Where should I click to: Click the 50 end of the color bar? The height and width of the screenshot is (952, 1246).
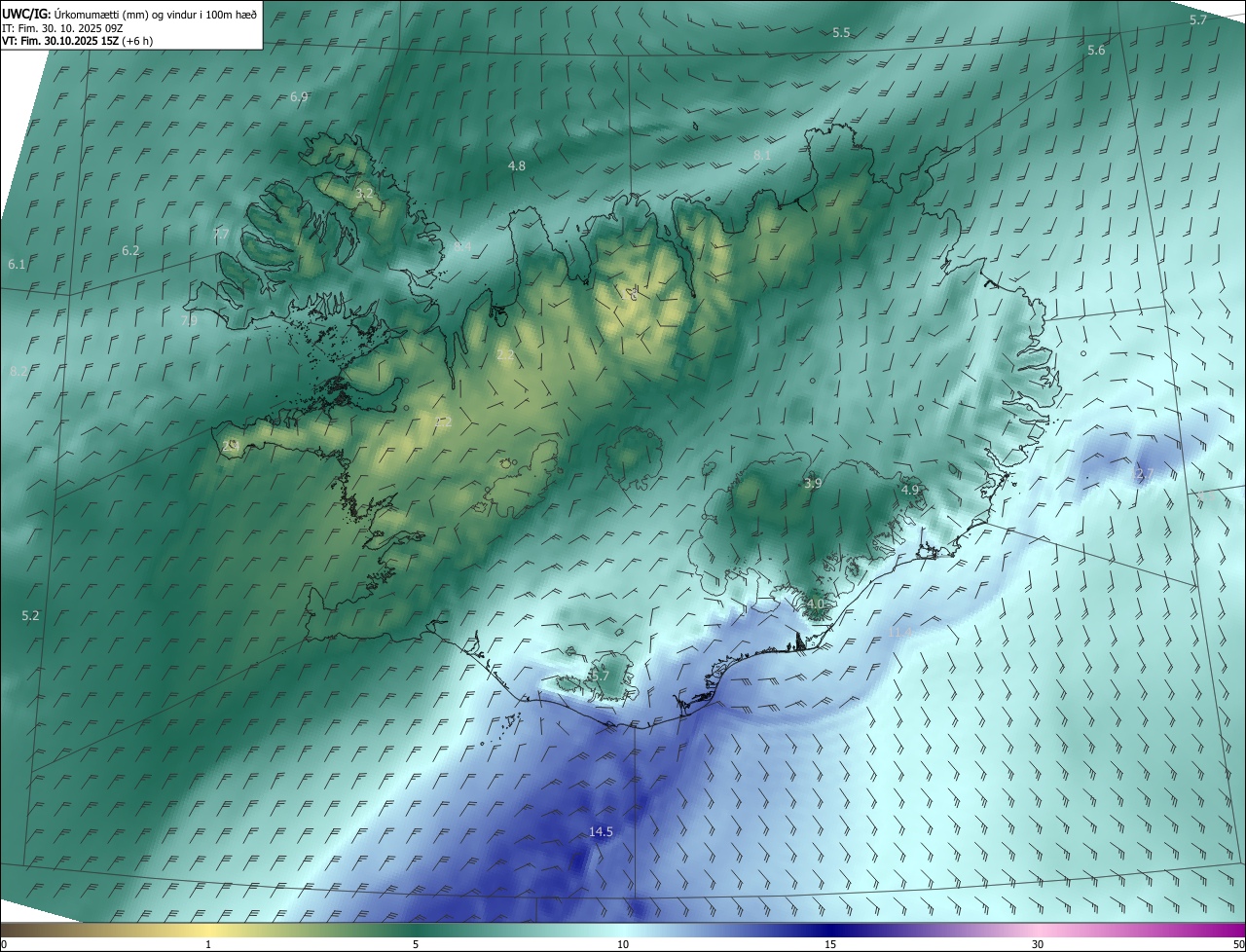[x=1237, y=944]
